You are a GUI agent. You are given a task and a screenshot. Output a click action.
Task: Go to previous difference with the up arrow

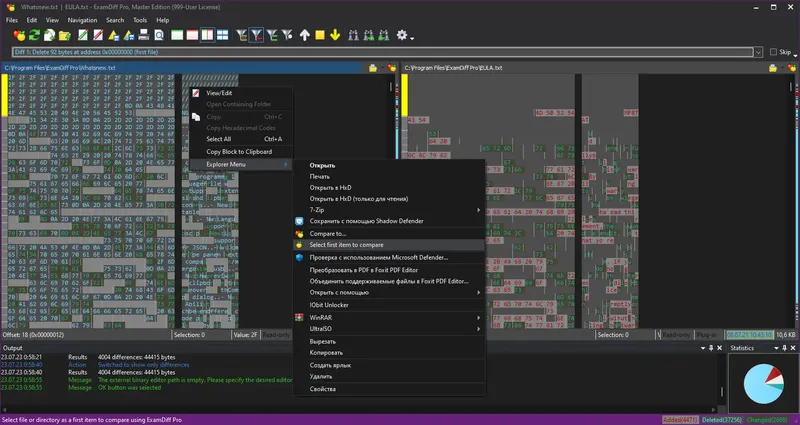[x=305, y=35]
